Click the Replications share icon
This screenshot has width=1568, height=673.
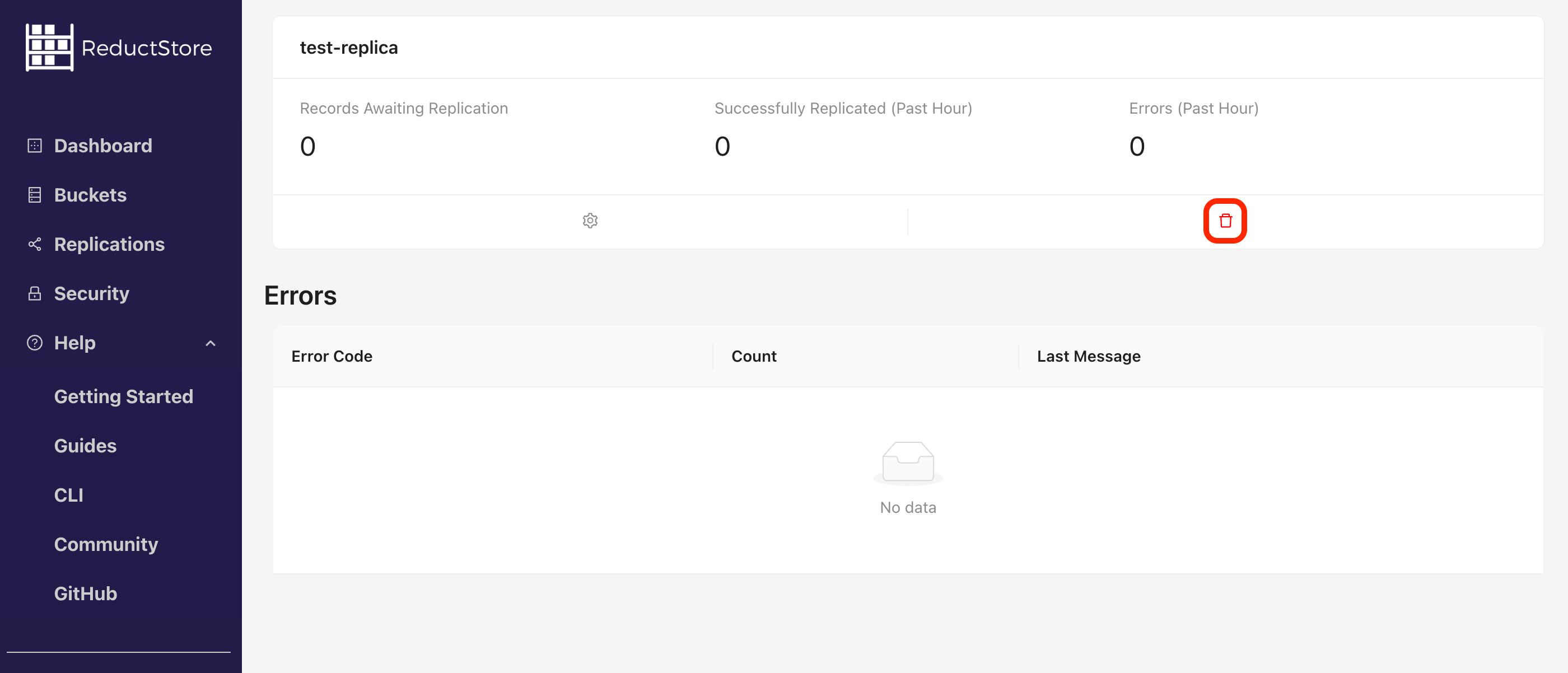pos(35,244)
